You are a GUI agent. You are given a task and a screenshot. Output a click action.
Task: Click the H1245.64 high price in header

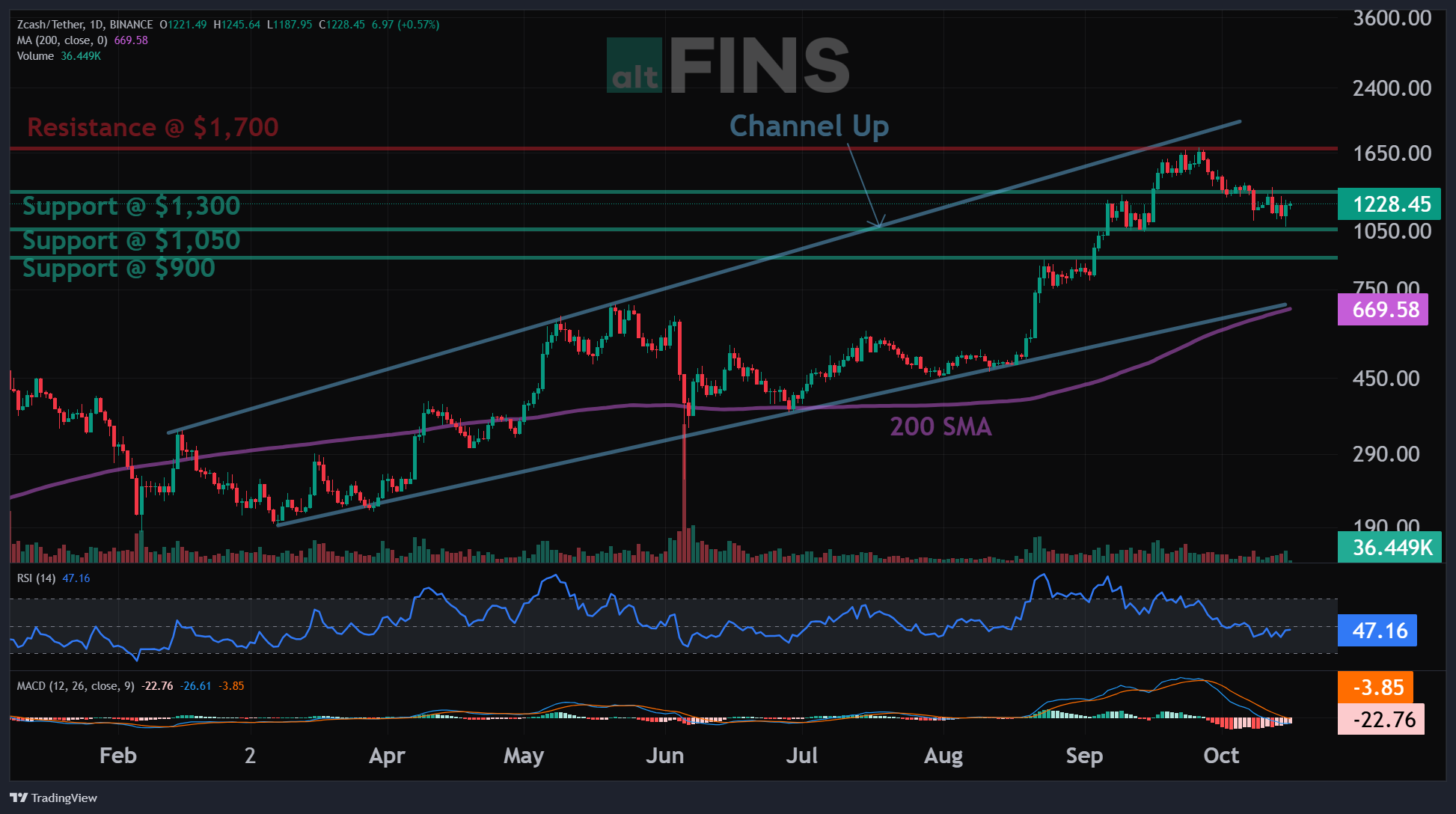point(237,25)
